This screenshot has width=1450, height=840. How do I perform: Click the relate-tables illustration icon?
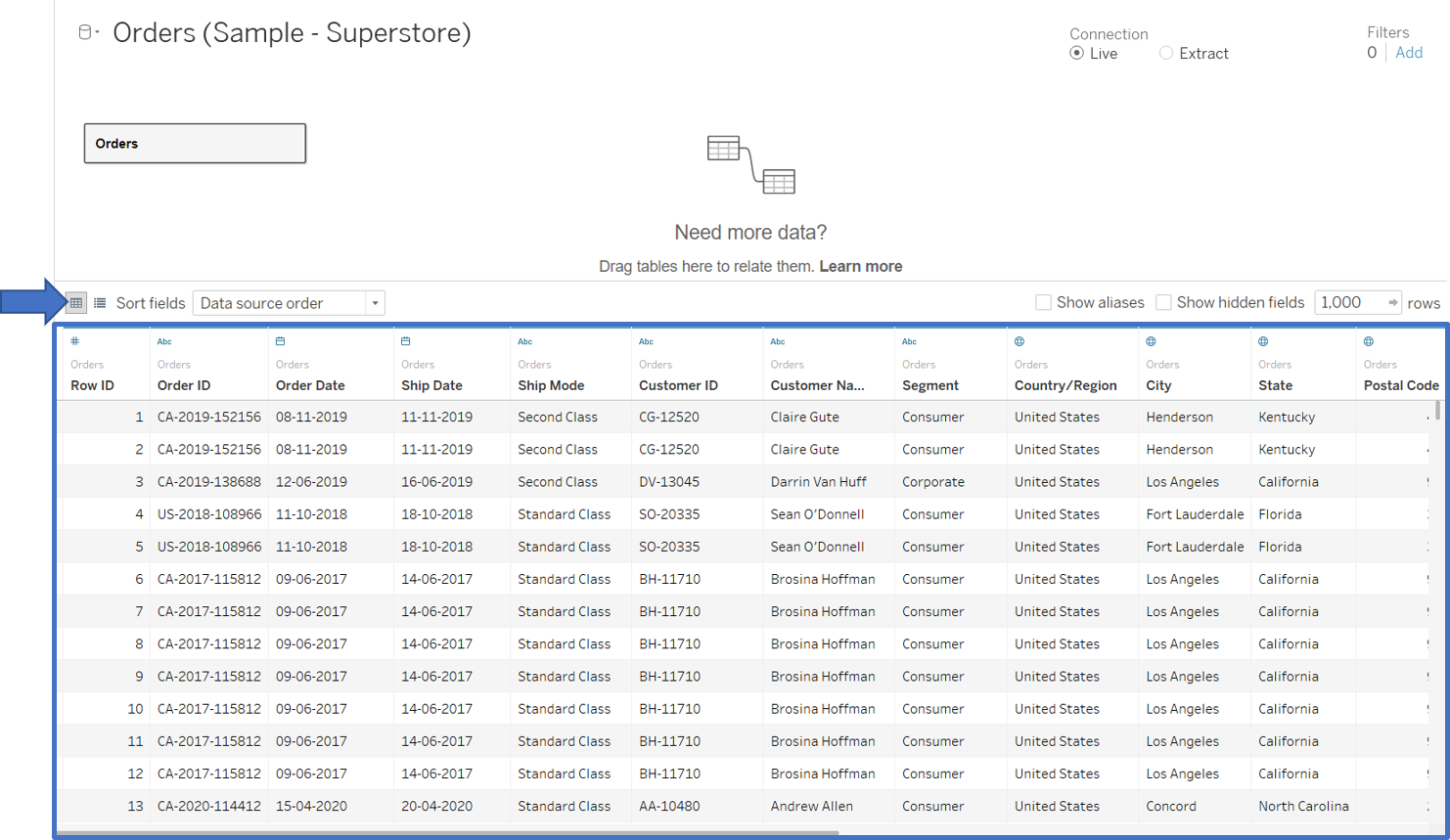tap(751, 164)
